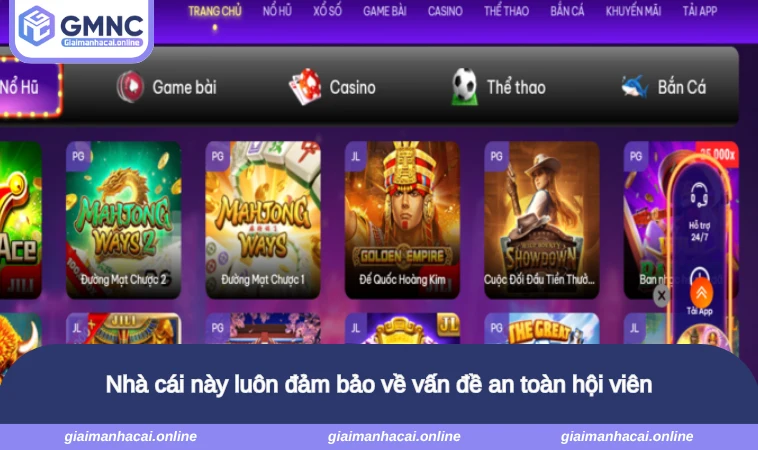
Task: Open the TRANG CHỦ menu item
Action: point(215,11)
